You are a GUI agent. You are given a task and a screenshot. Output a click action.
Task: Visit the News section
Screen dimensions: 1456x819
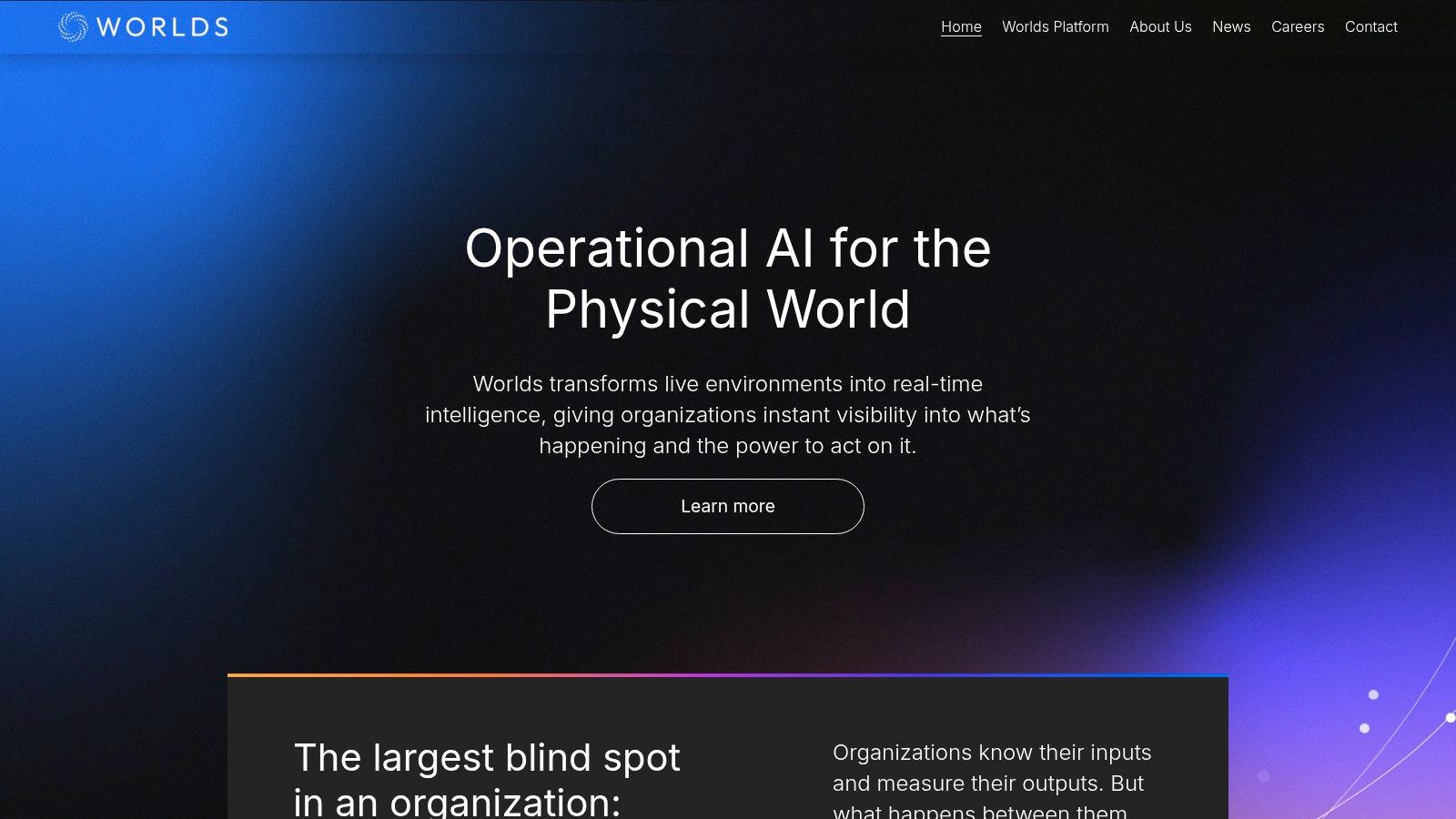(x=1231, y=26)
